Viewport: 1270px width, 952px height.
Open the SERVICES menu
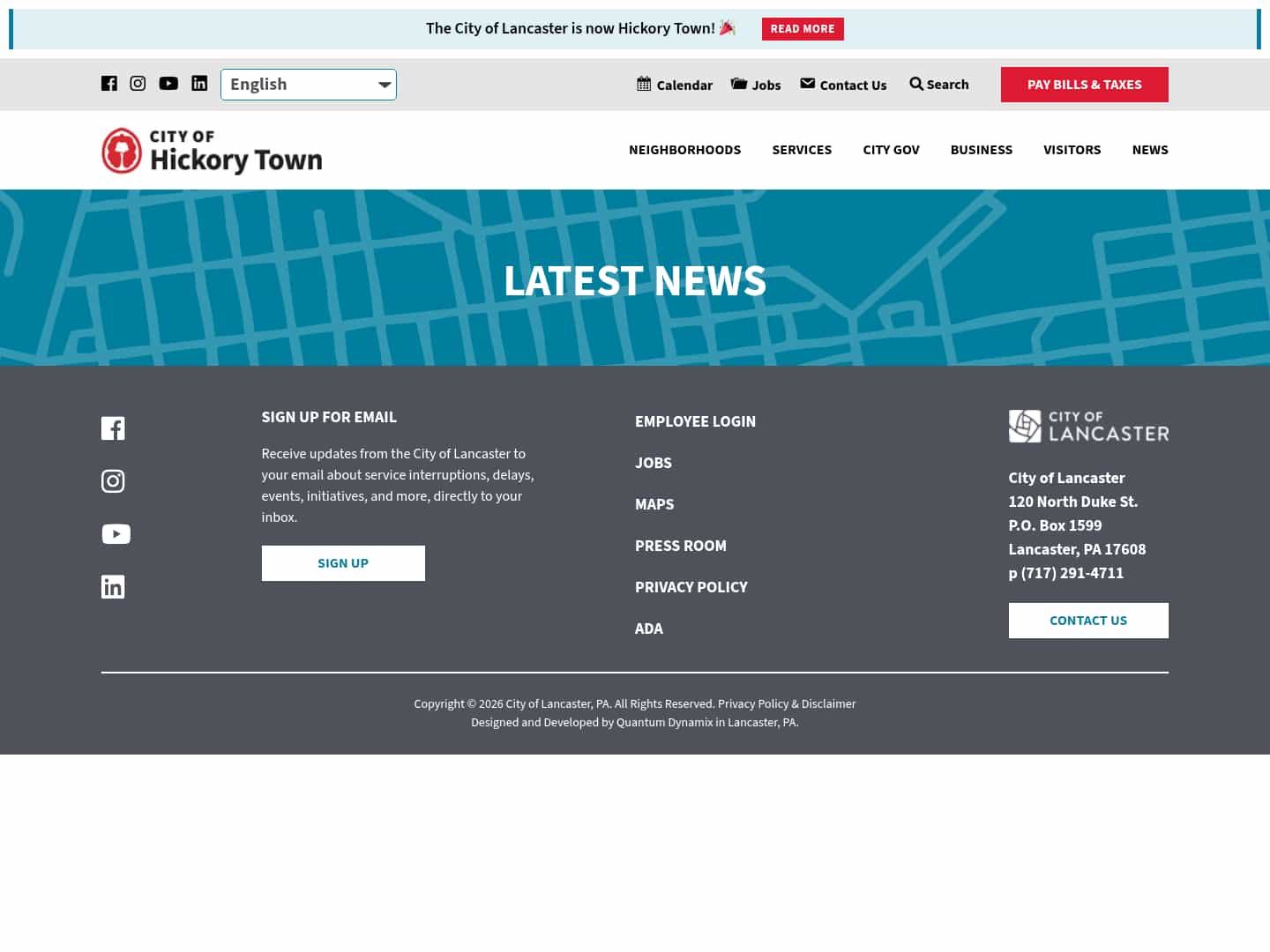click(x=802, y=150)
